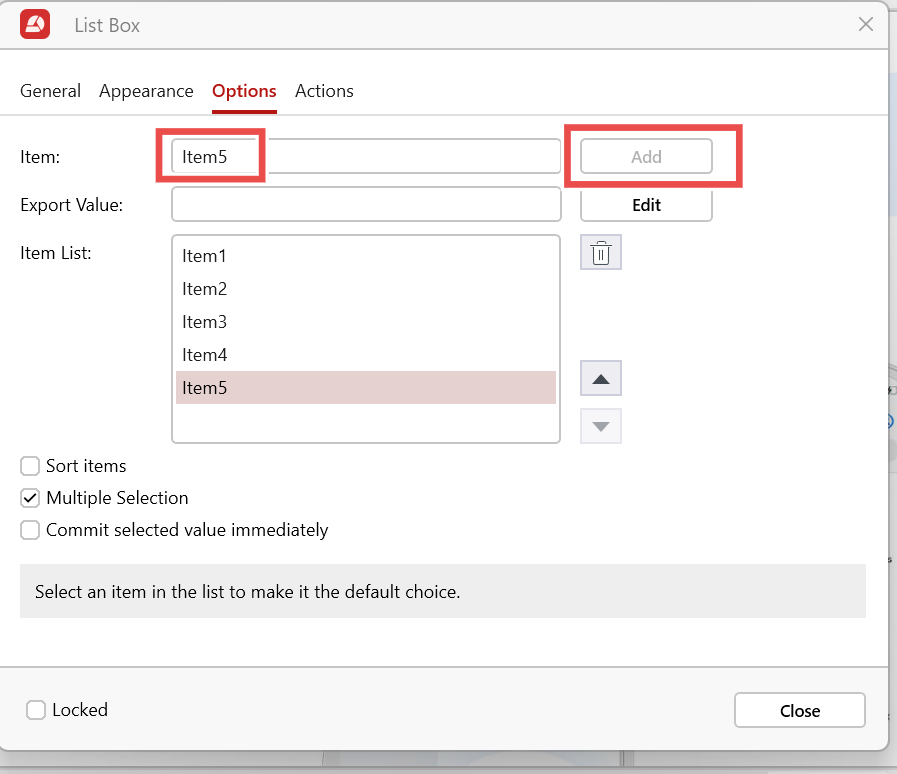Choose Item3 from the Item List
This screenshot has width=897, height=774.
pos(205,322)
